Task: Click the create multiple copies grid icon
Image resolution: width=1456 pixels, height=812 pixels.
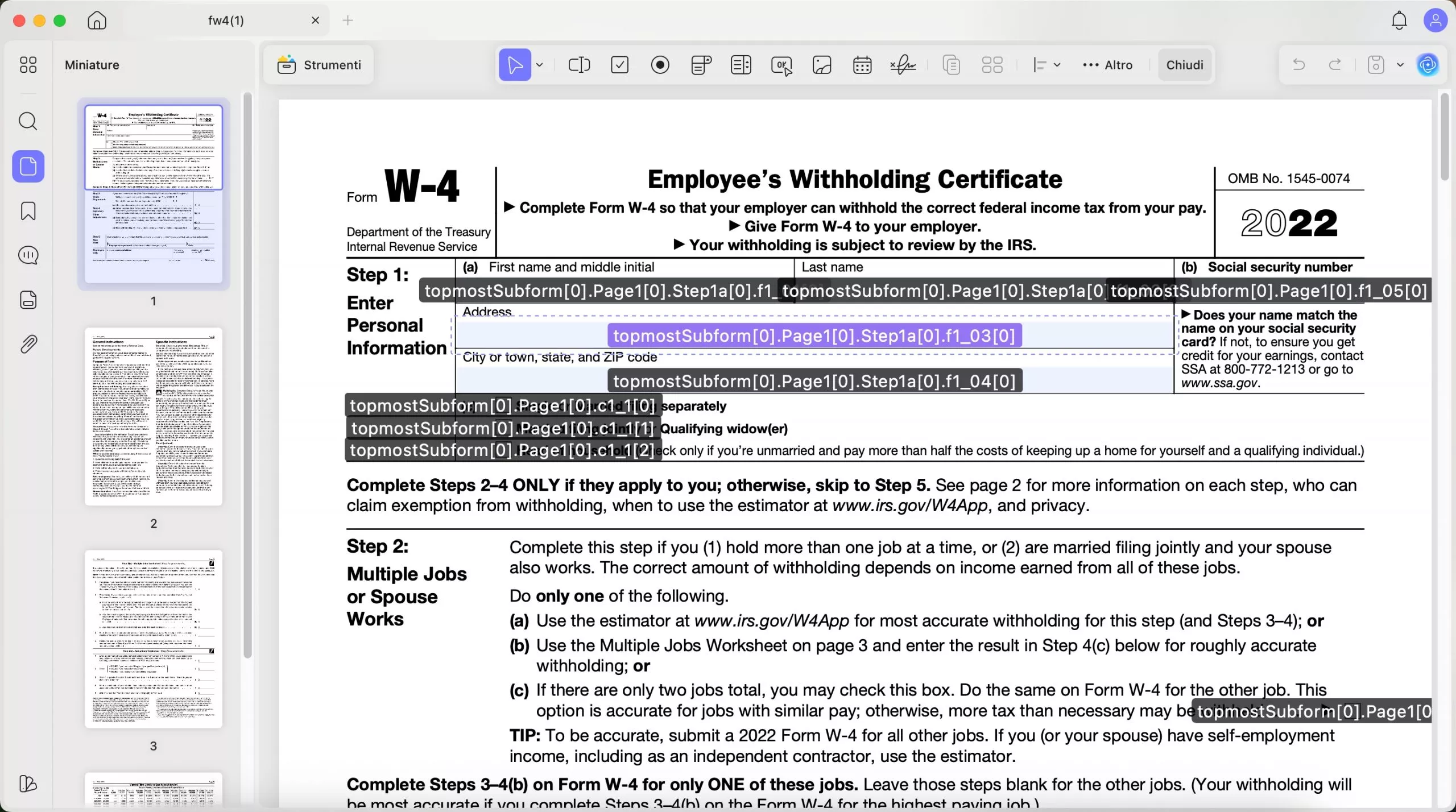Action: (992, 65)
